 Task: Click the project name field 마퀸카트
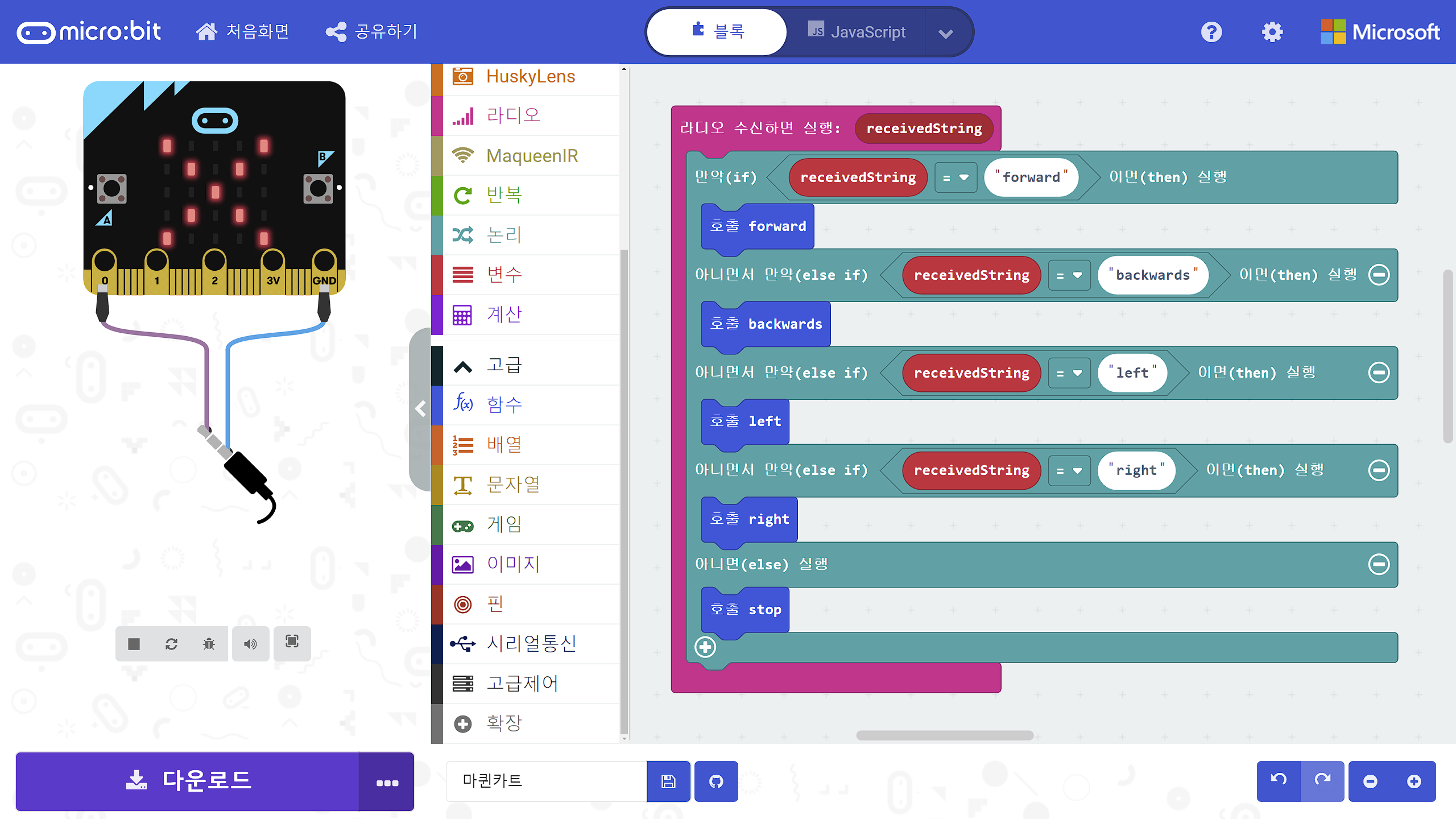546,781
